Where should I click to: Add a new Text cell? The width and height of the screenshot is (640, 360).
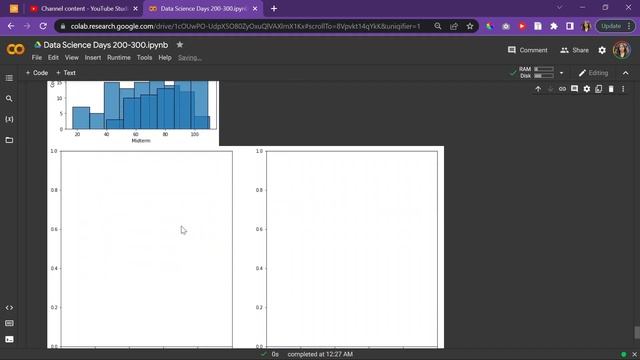click(x=66, y=73)
